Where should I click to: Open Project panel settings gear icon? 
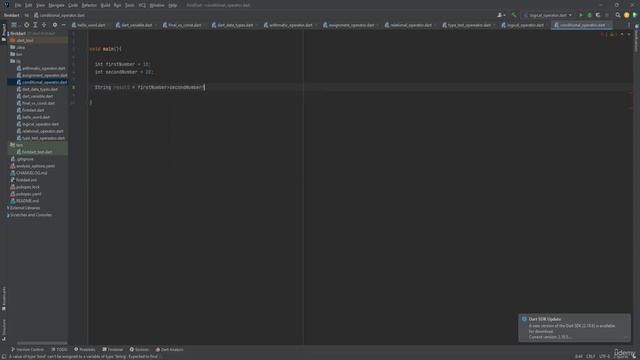[55, 25]
